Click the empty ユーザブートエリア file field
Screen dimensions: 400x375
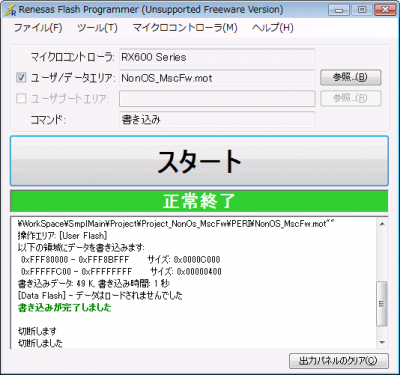pos(217,99)
